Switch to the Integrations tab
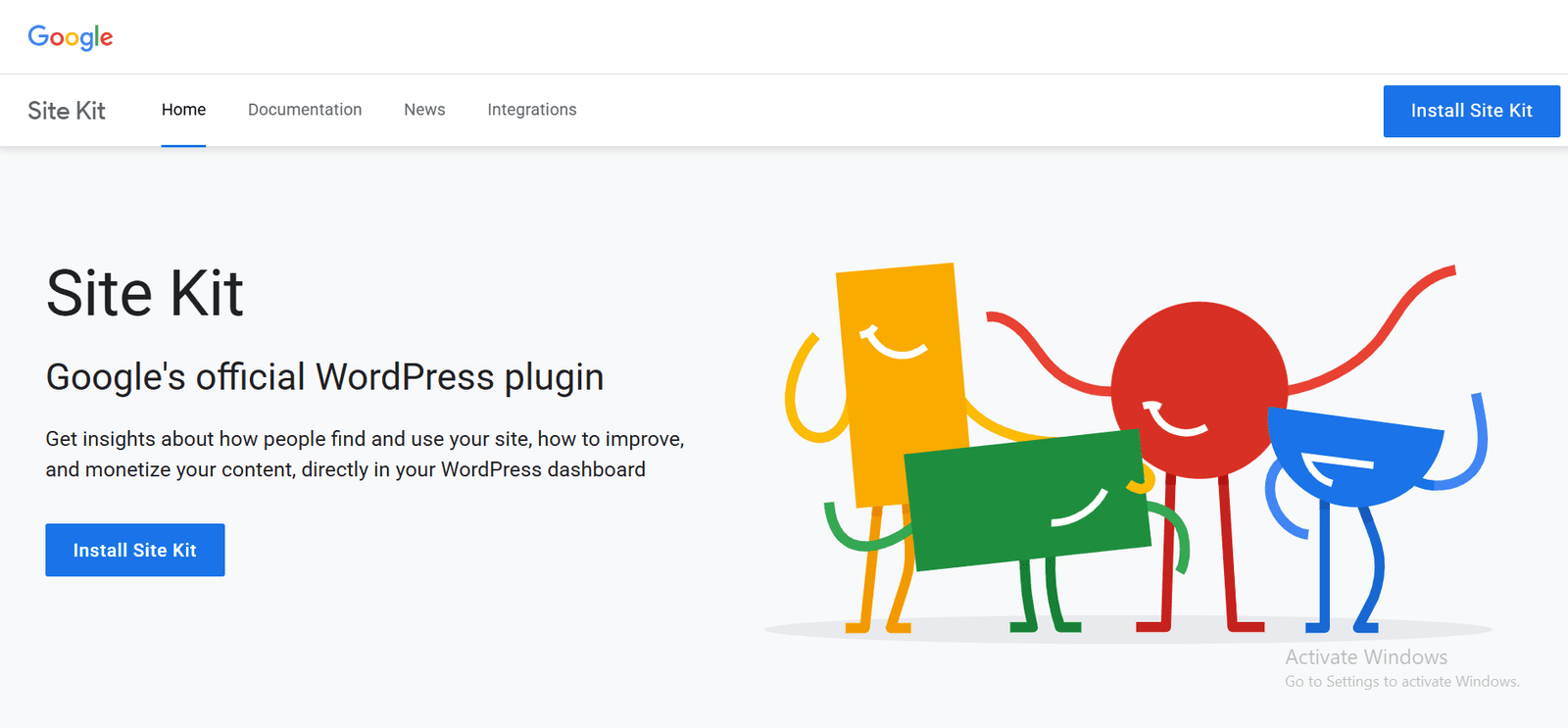The image size is (1568, 728). (532, 110)
